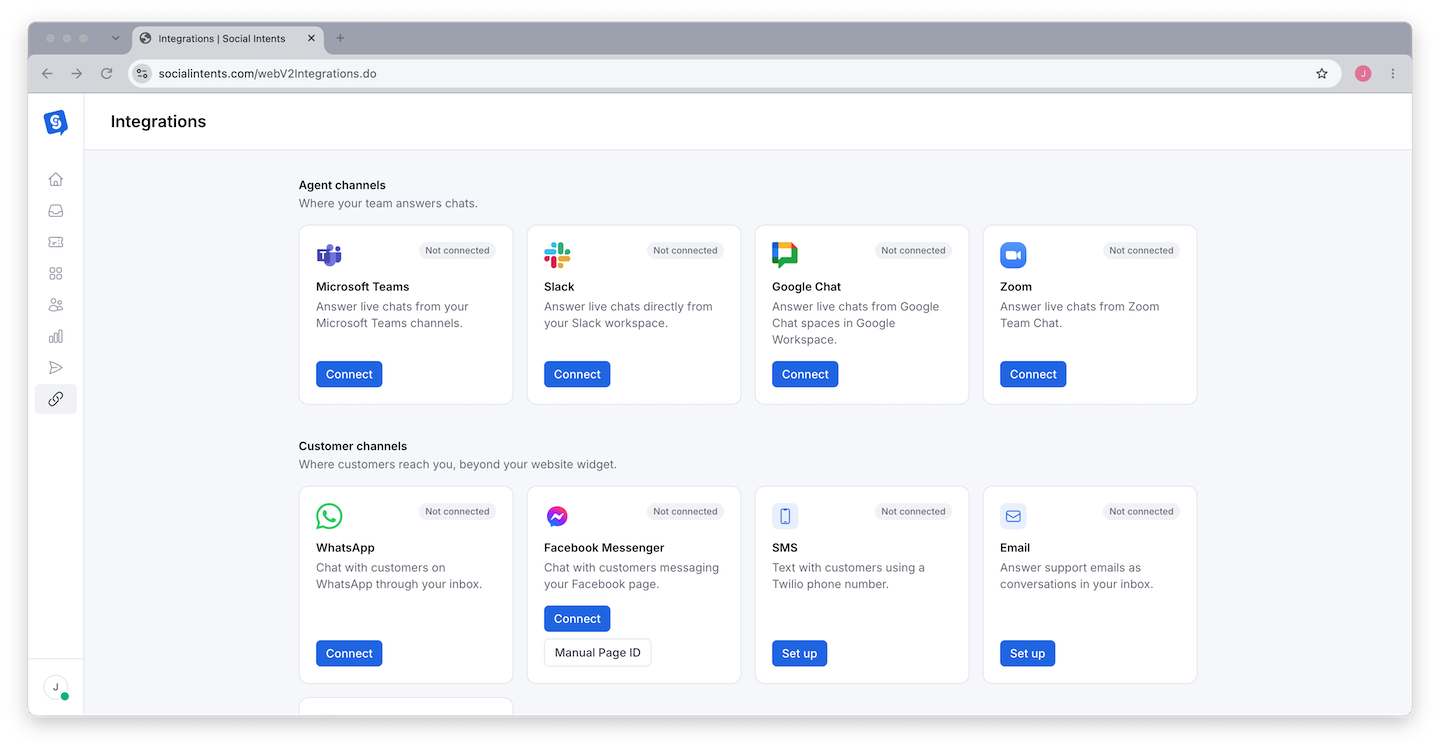Click Not connected badge on Microsoft Teams
The height and width of the screenshot is (750, 1440).
click(x=457, y=250)
